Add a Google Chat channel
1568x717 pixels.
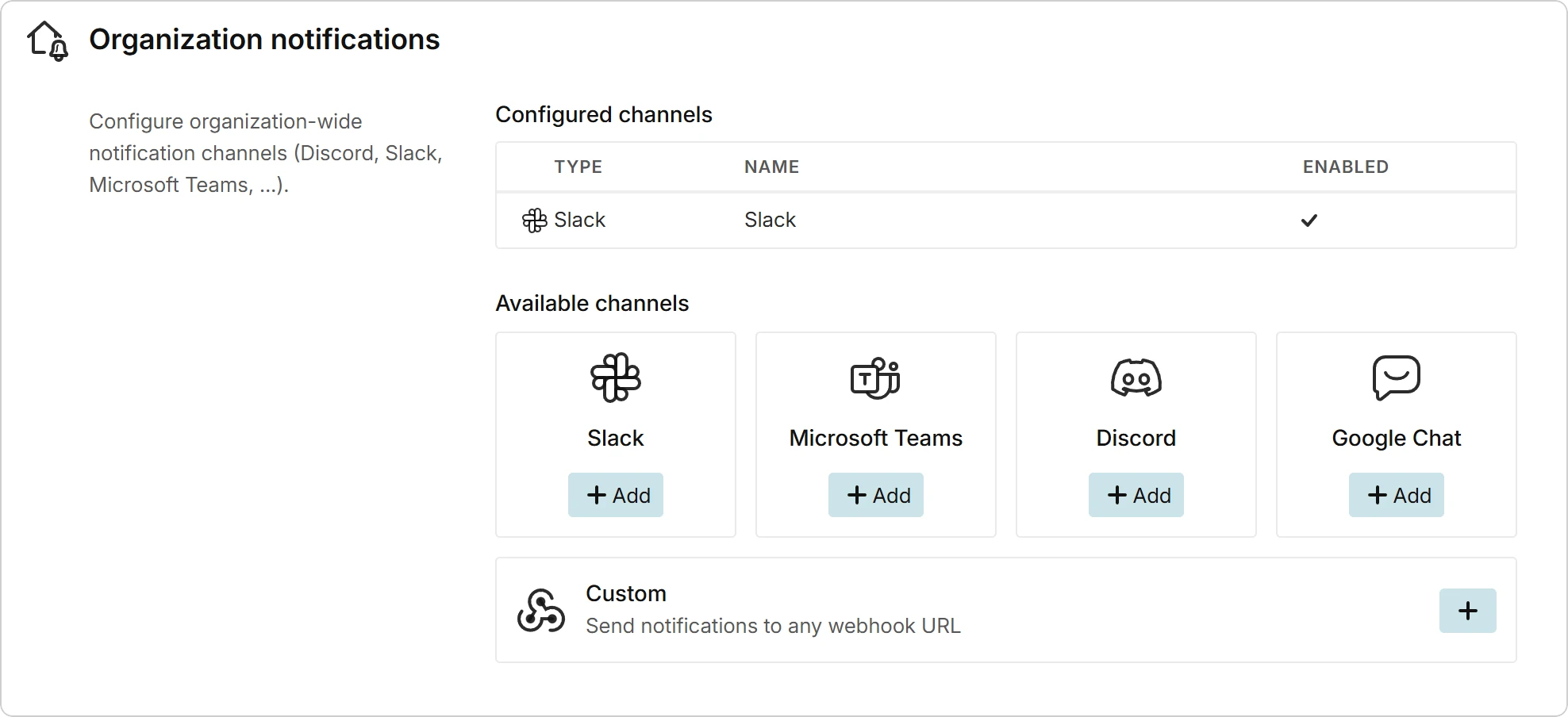(x=1397, y=495)
